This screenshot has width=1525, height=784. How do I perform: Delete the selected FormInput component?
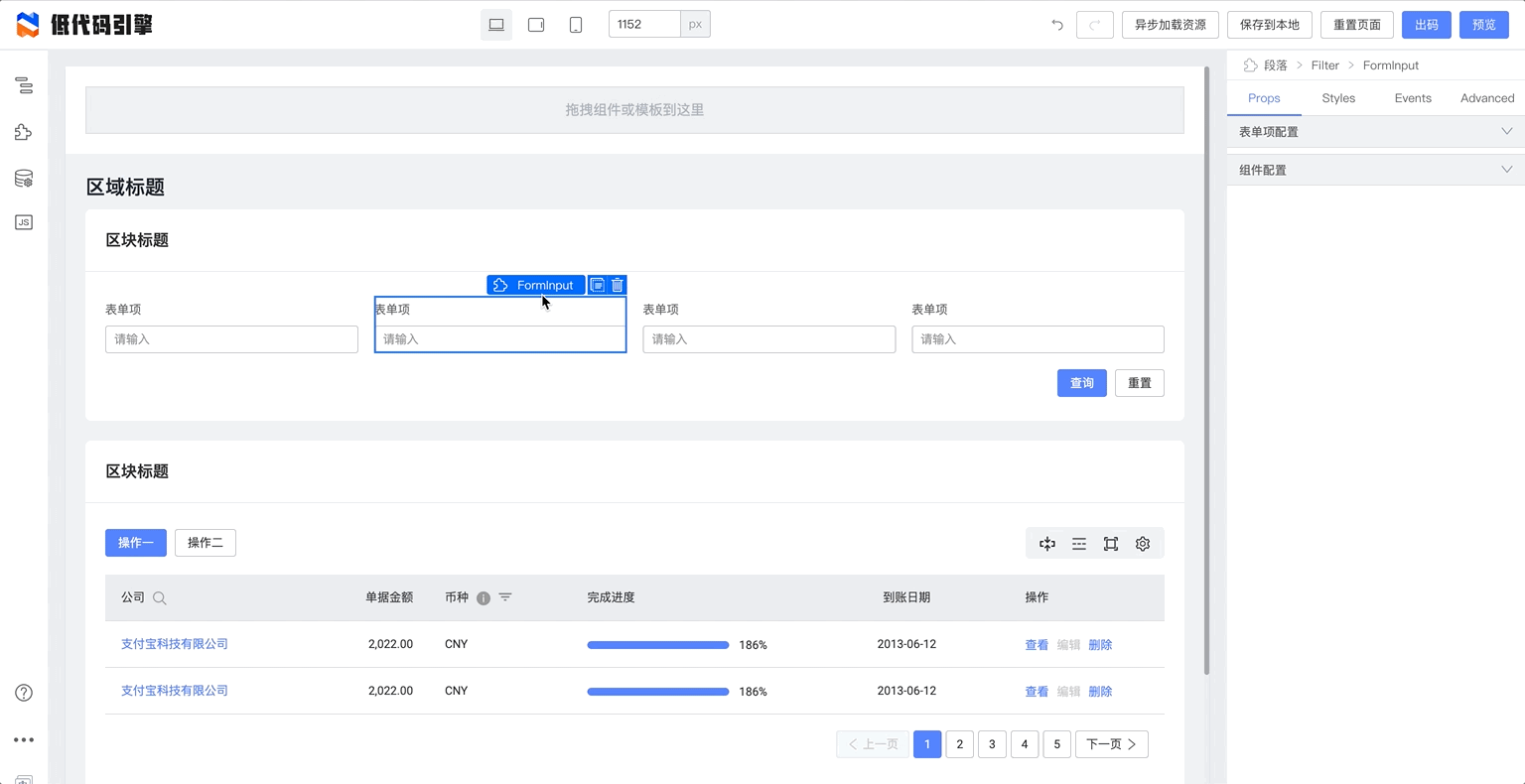point(618,285)
